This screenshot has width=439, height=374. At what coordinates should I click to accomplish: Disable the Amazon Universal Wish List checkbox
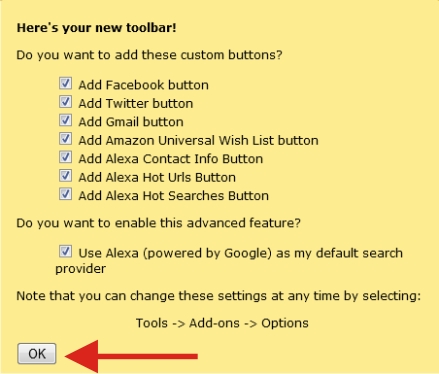[x=65, y=138]
